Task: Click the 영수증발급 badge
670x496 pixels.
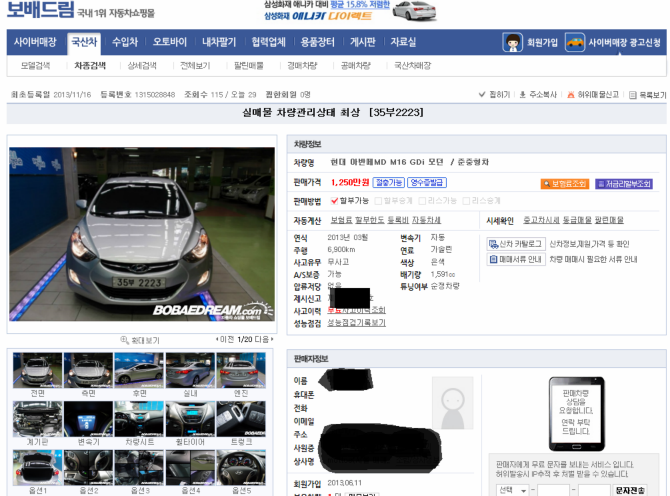Action: (427, 182)
